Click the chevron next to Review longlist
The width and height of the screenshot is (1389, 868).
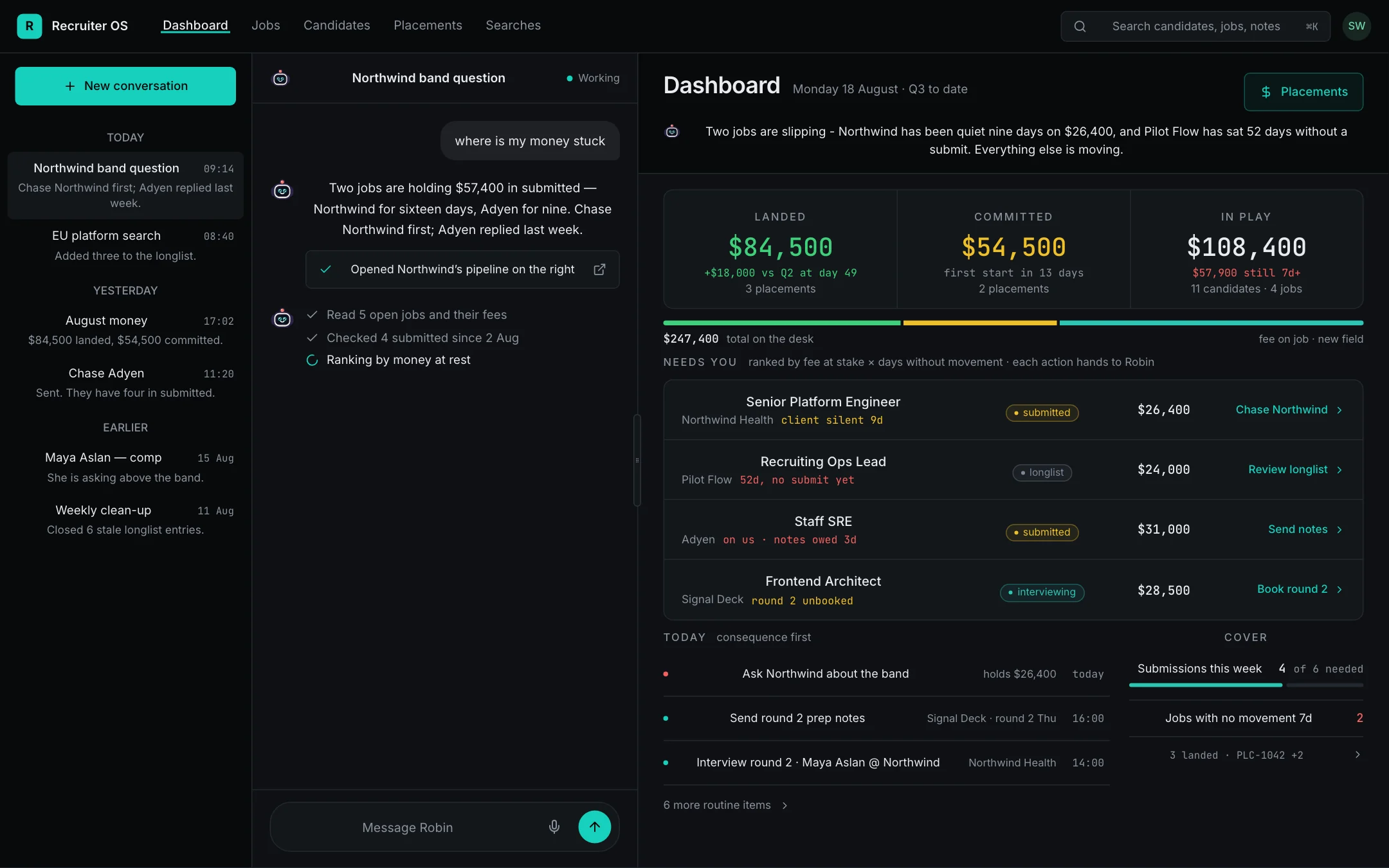(x=1339, y=470)
